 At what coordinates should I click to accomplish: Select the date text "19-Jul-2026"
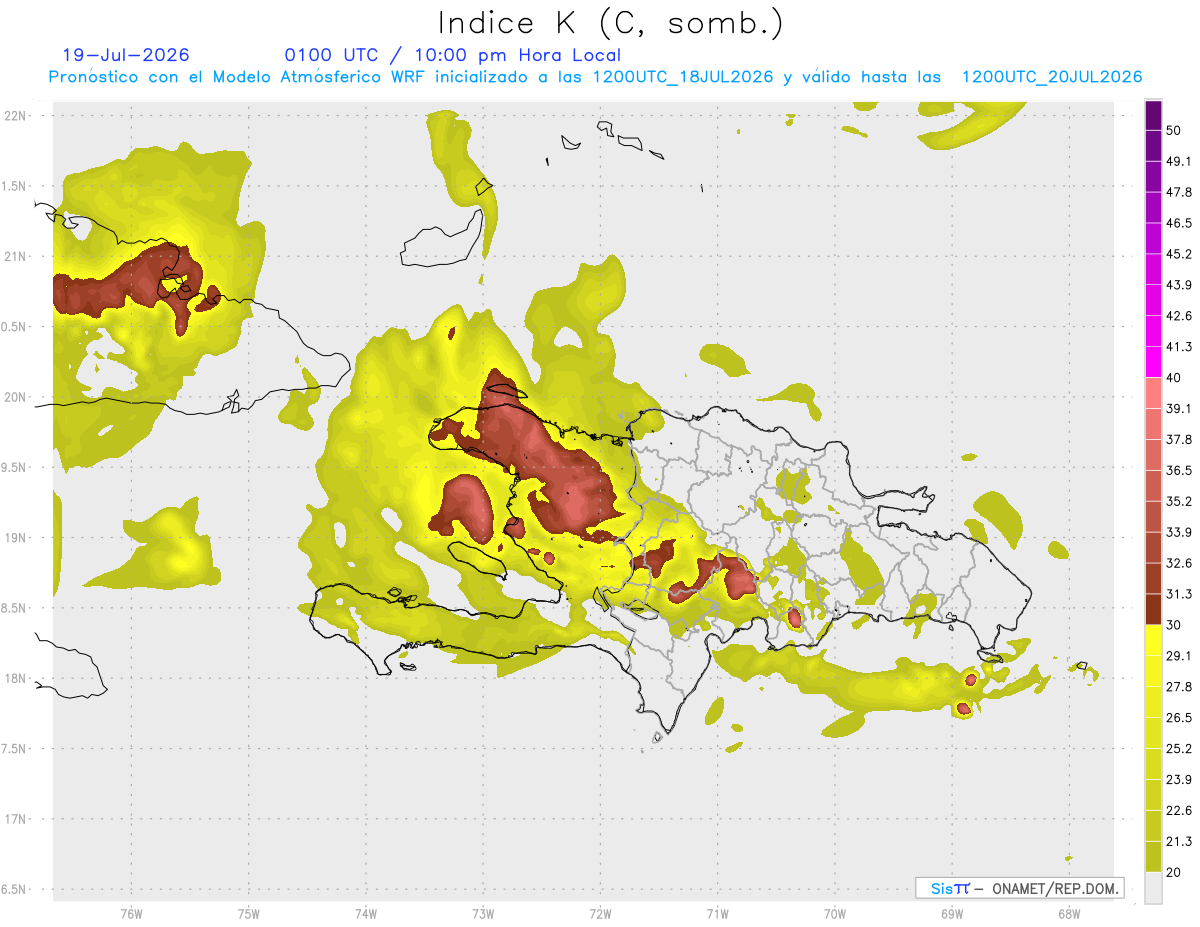pos(126,55)
